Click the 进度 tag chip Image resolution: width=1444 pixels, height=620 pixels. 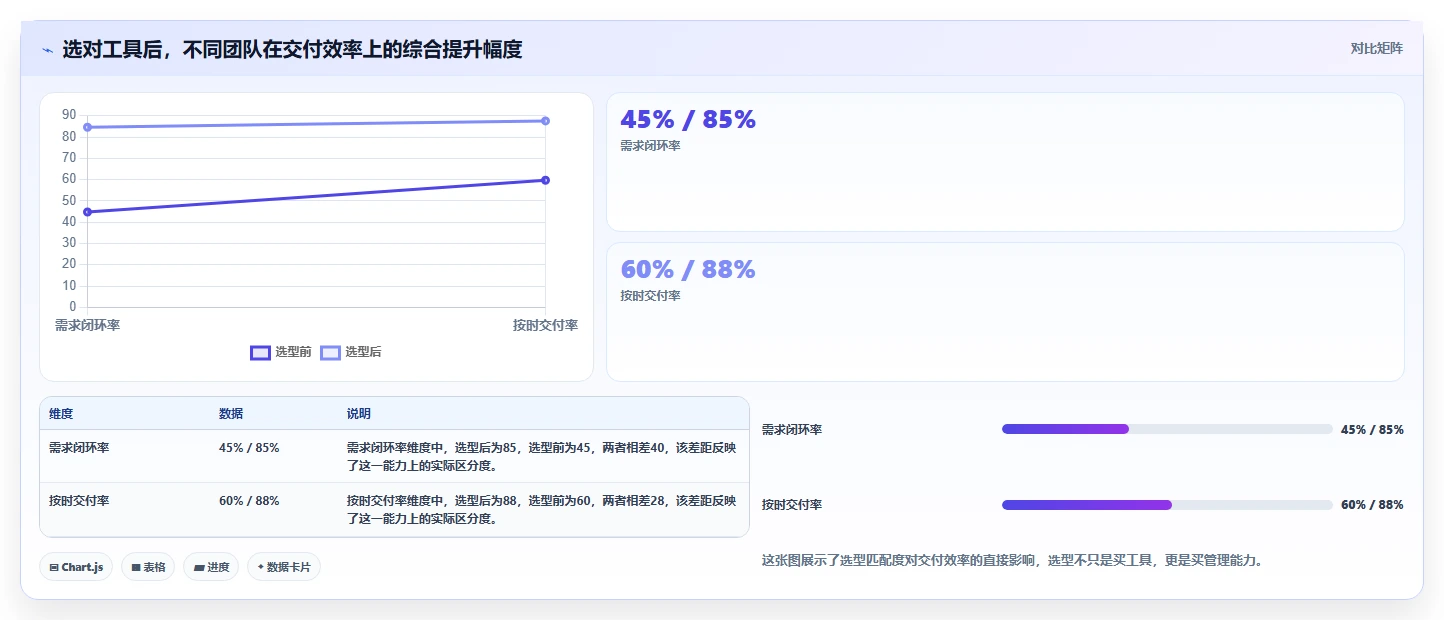211,567
